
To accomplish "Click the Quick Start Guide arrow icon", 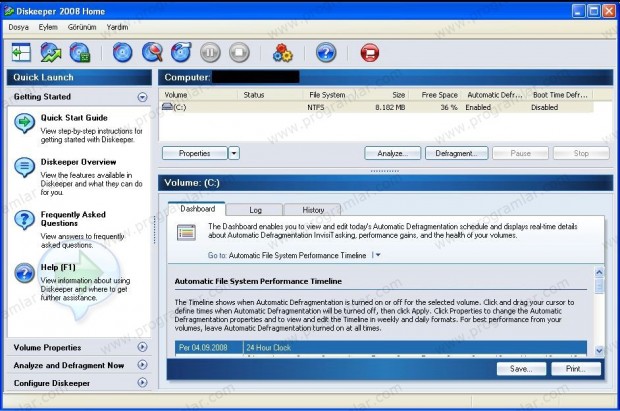I will 25,123.
